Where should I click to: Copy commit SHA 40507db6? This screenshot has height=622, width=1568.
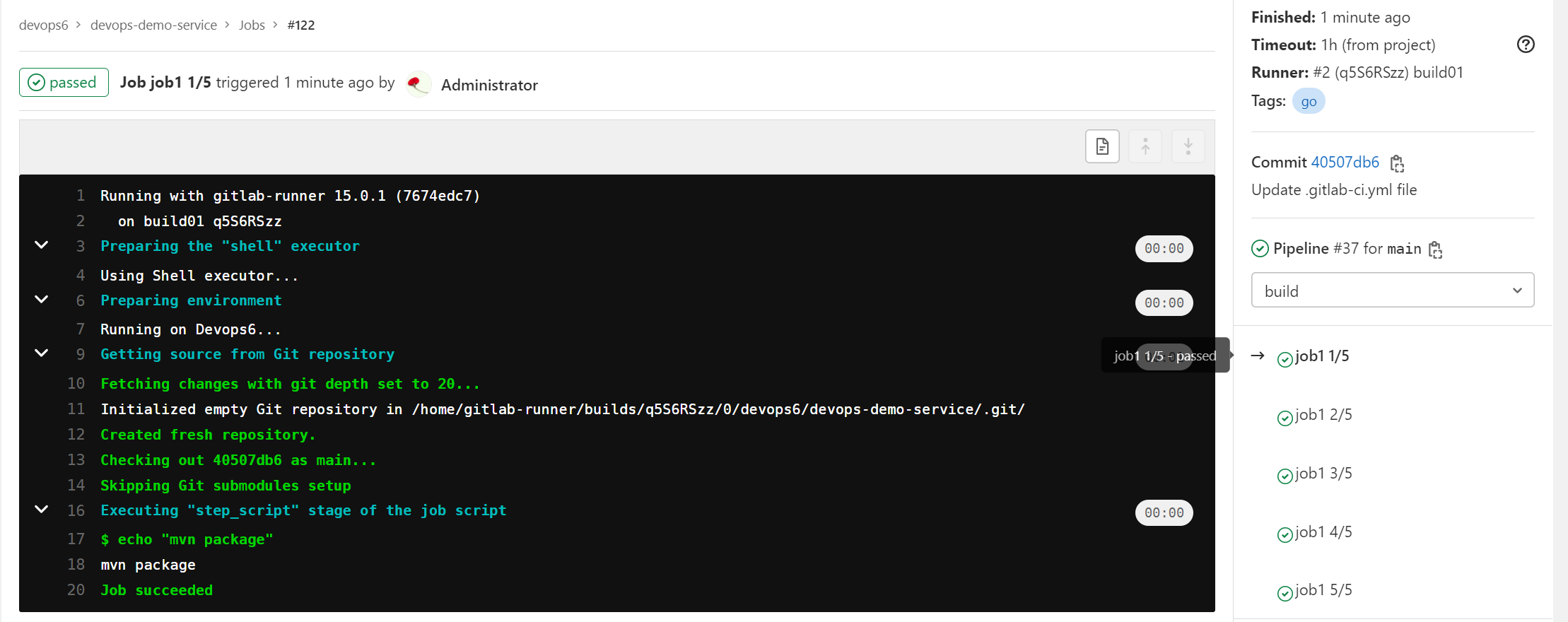pyautogui.click(x=1397, y=163)
